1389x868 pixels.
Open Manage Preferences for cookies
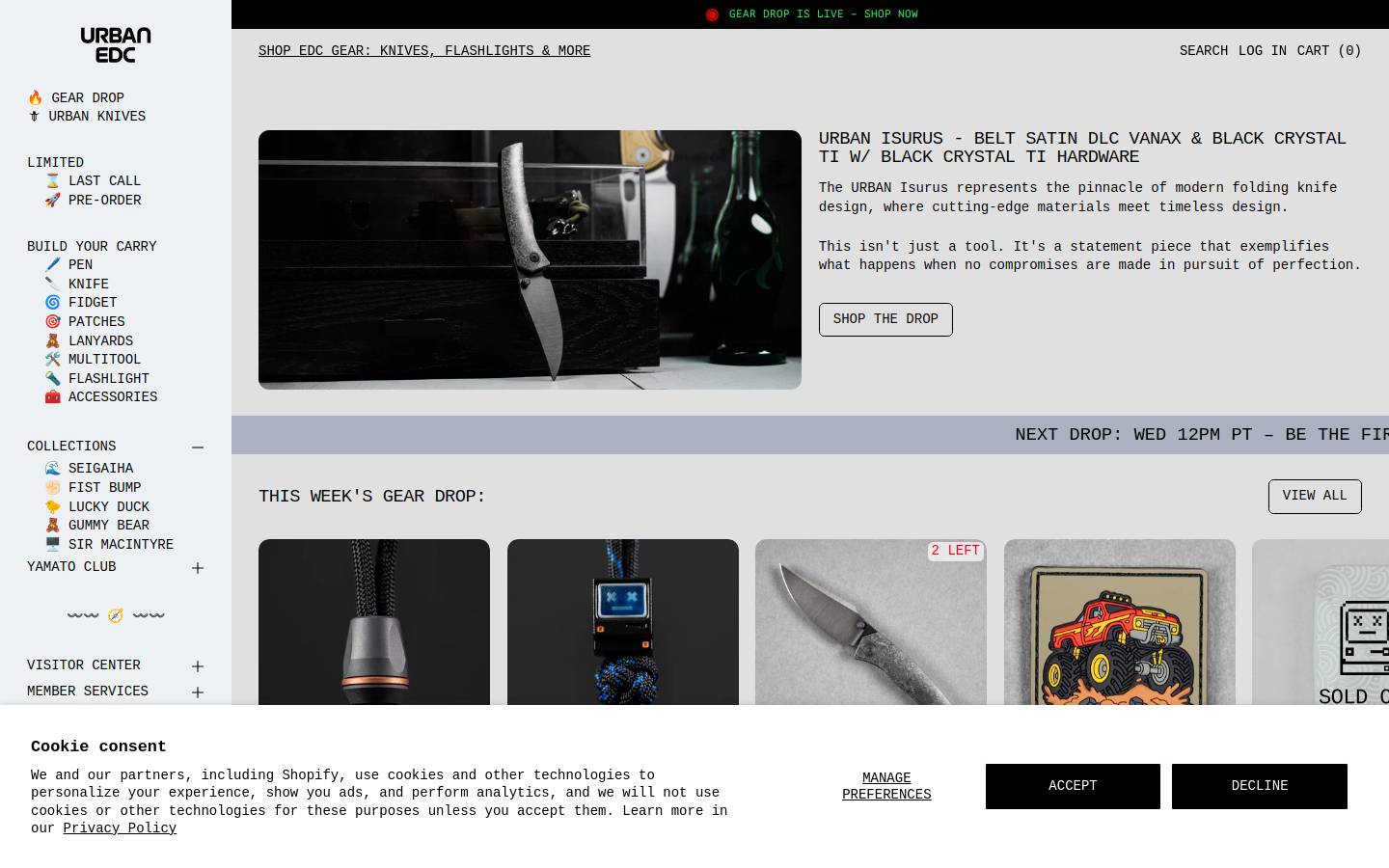pos(886,786)
